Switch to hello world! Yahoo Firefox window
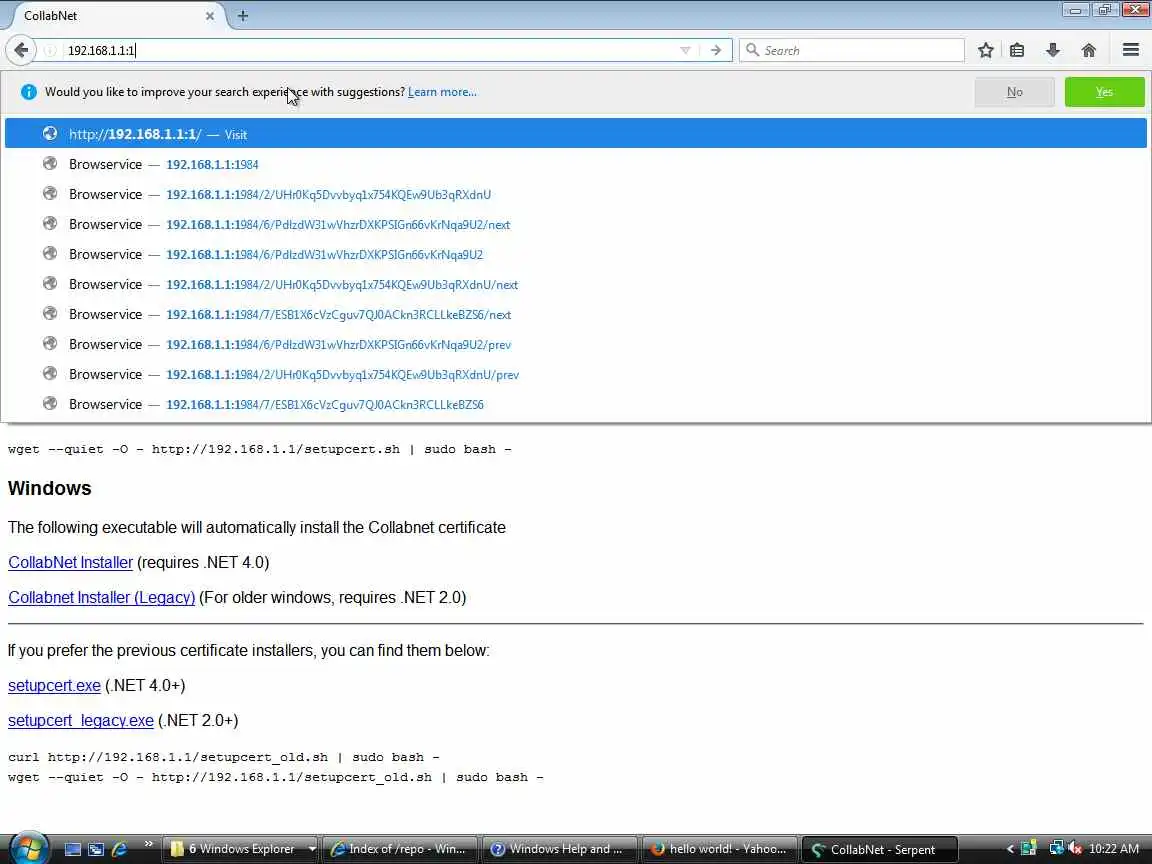This screenshot has height=864, width=1152. click(x=721, y=849)
